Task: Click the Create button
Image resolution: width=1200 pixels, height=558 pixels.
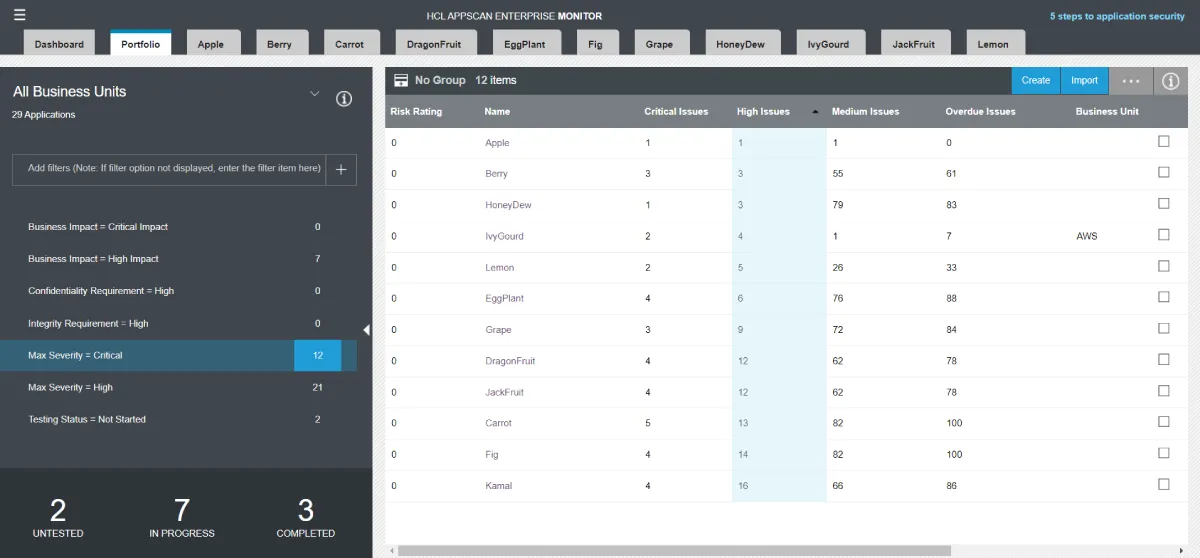Action: [x=1035, y=81]
